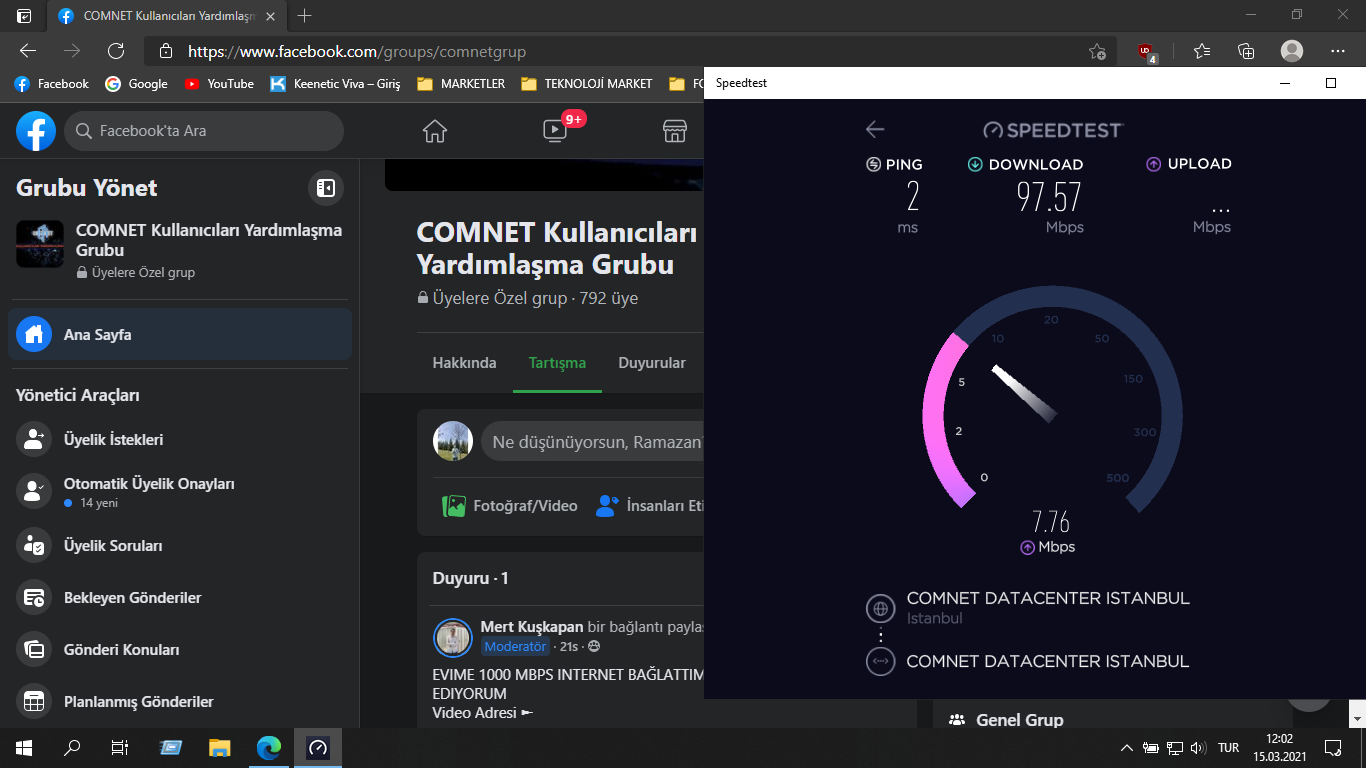Click İnsanları Etiketle button

(x=649, y=506)
